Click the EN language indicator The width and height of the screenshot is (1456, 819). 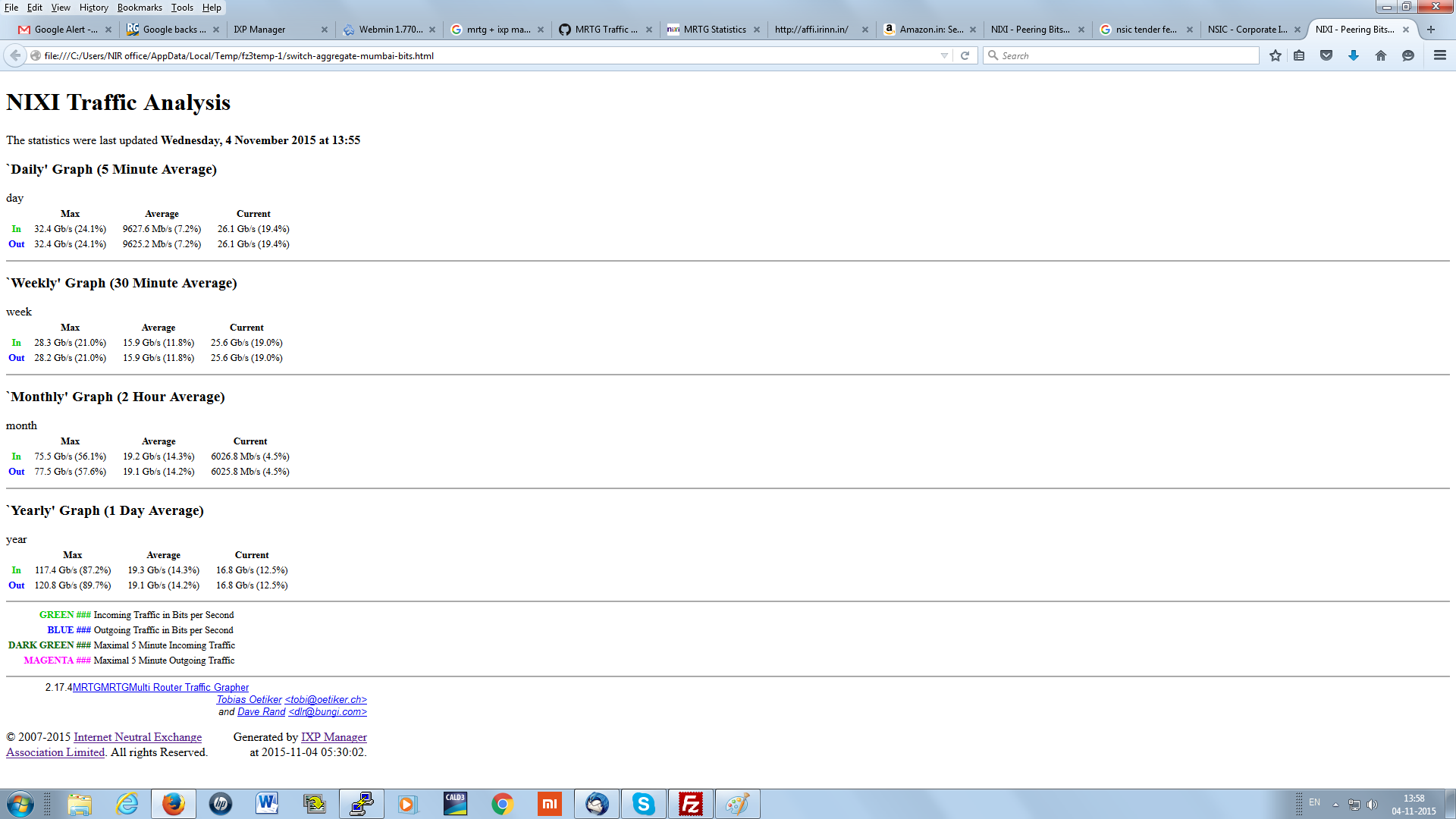1314,802
